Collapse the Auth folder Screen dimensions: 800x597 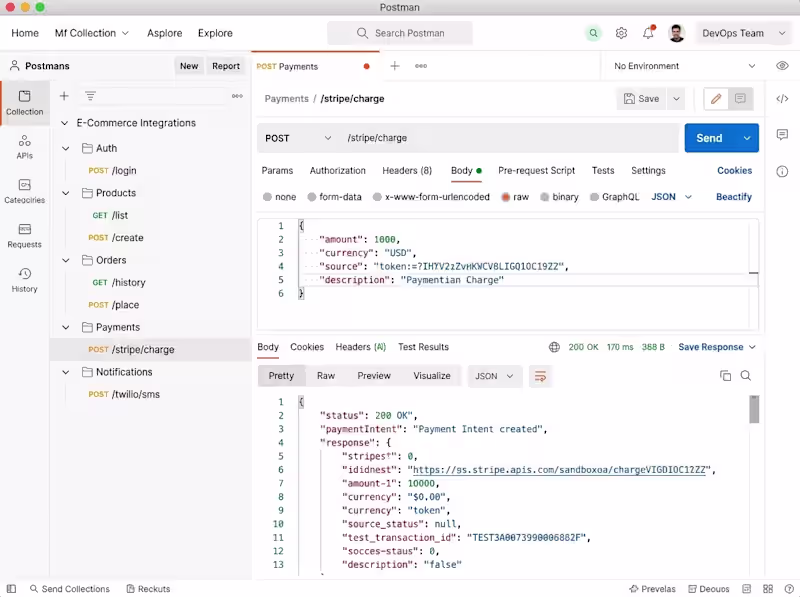tap(66, 148)
